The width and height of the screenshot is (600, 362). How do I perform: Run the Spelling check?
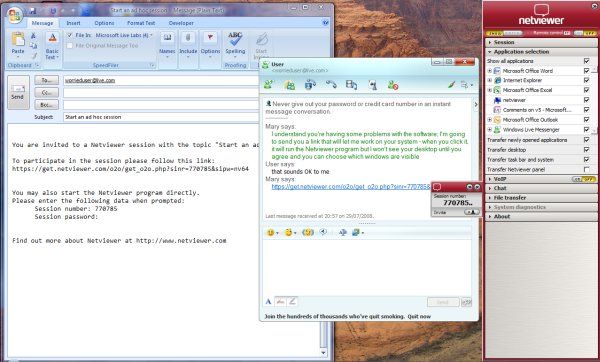click(235, 44)
